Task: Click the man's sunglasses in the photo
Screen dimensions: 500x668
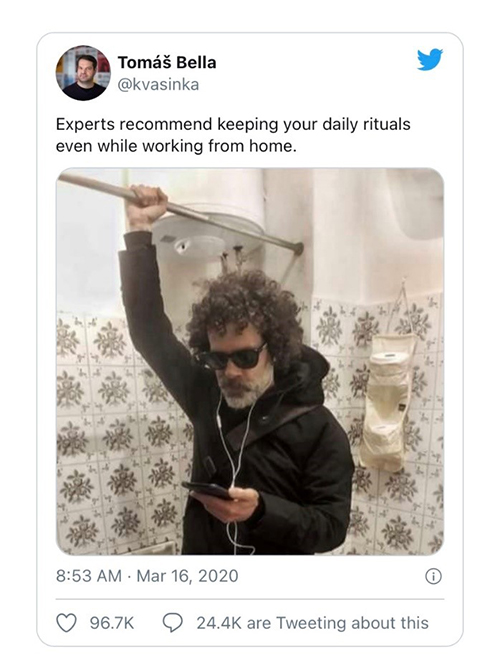Action: pyautogui.click(x=230, y=357)
